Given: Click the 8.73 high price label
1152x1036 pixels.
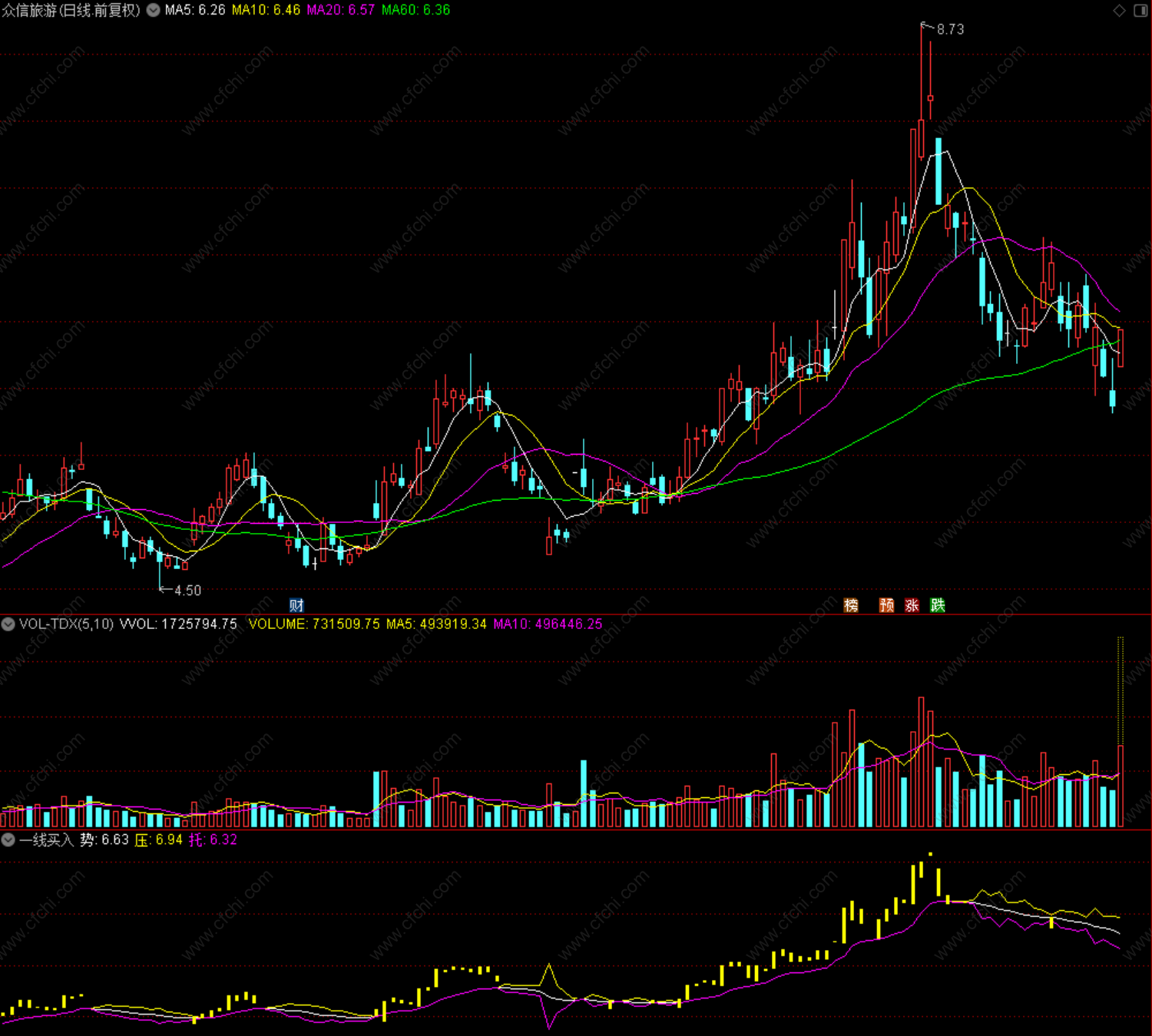Looking at the screenshot, I should point(950,29).
